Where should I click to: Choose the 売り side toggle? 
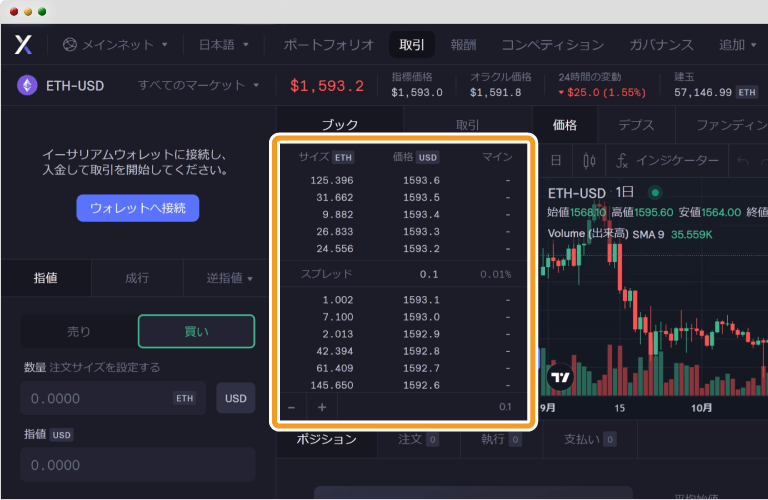pos(79,332)
